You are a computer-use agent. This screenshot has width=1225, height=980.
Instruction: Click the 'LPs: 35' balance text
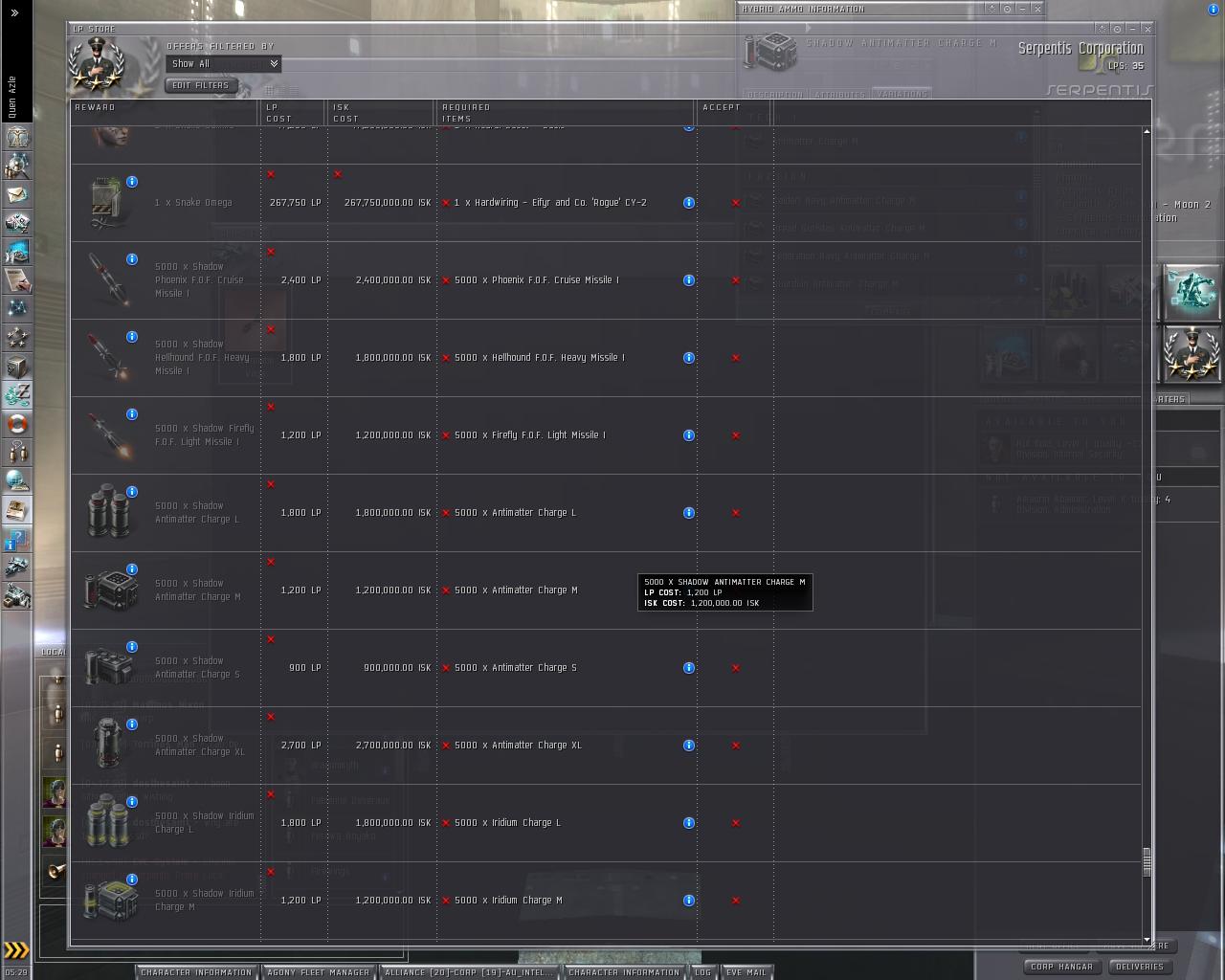click(x=1125, y=66)
